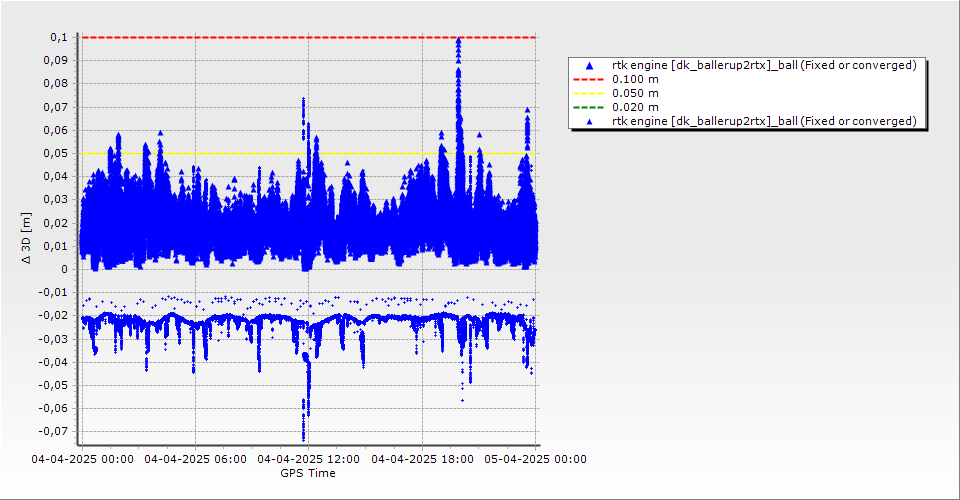Click the 0,02 y-axis label
This screenshot has height=500, width=960.
56,223
